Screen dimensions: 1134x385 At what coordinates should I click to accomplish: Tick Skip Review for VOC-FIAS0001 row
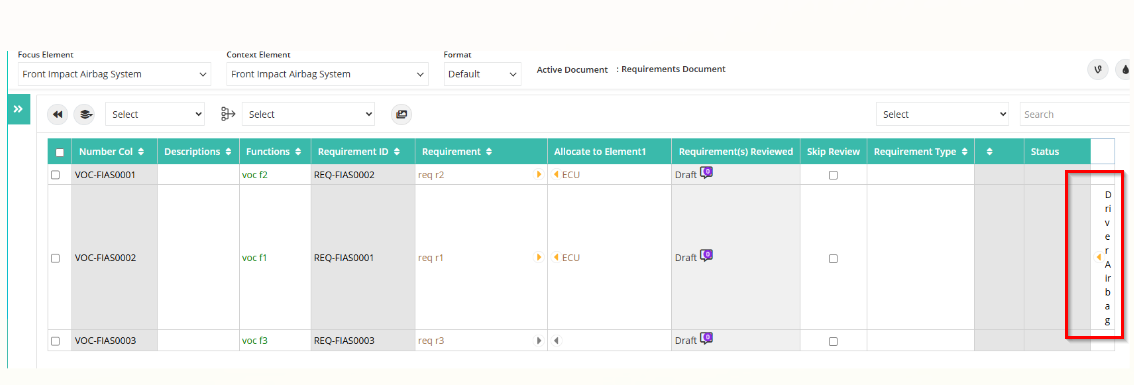[x=833, y=175]
